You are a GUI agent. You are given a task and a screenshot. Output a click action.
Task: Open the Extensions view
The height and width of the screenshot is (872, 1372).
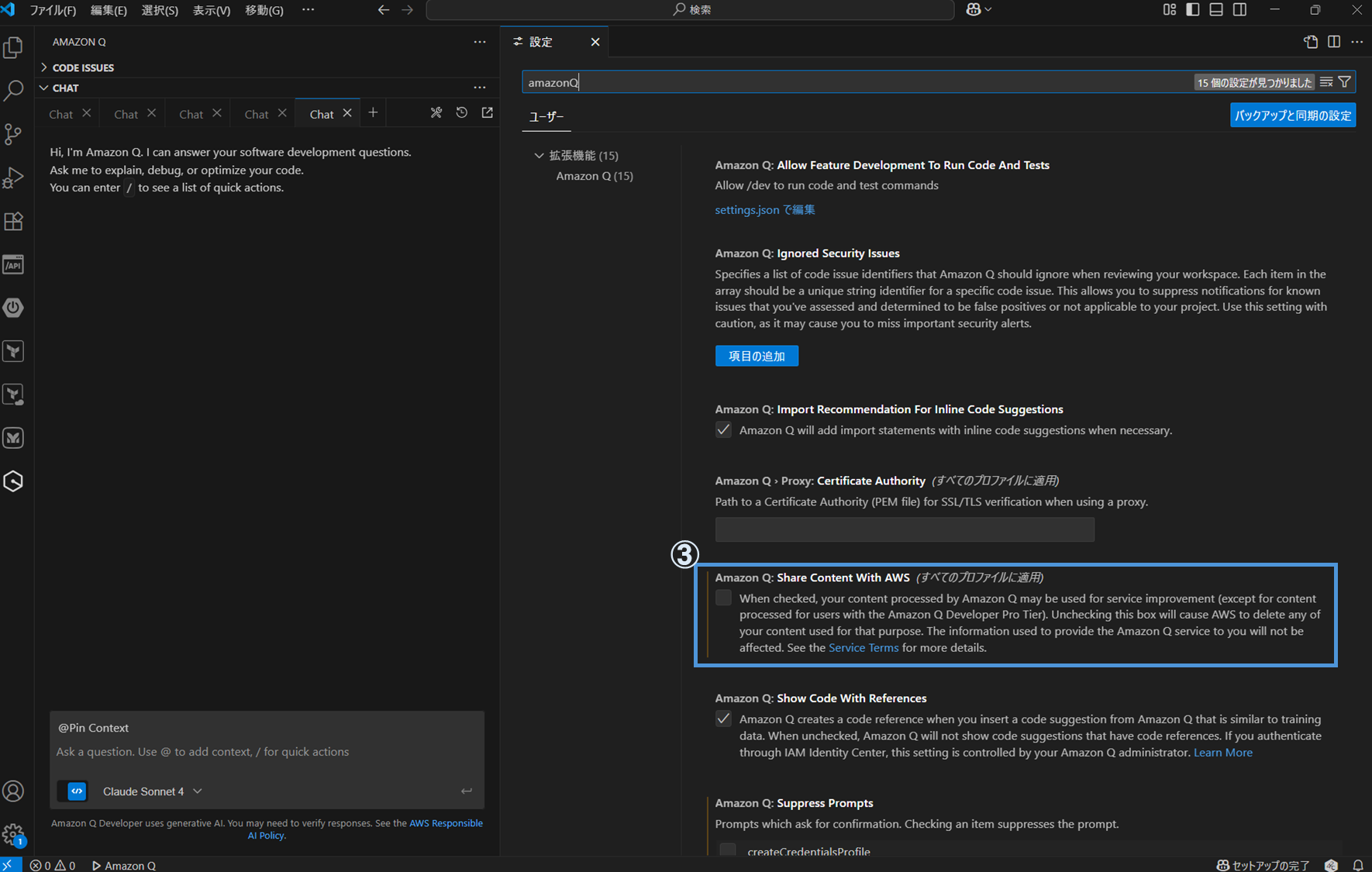tap(13, 221)
